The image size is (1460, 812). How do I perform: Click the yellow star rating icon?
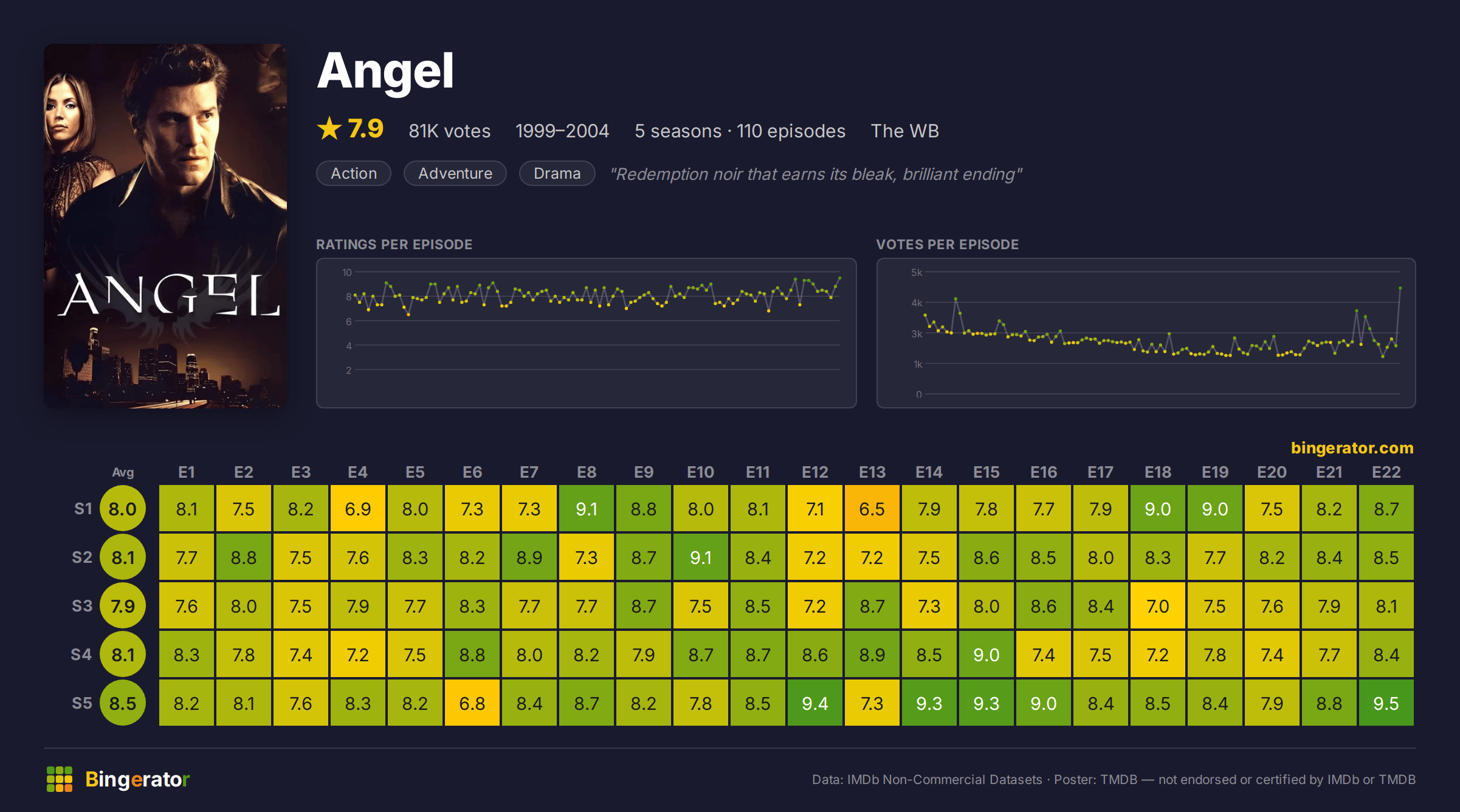(329, 129)
